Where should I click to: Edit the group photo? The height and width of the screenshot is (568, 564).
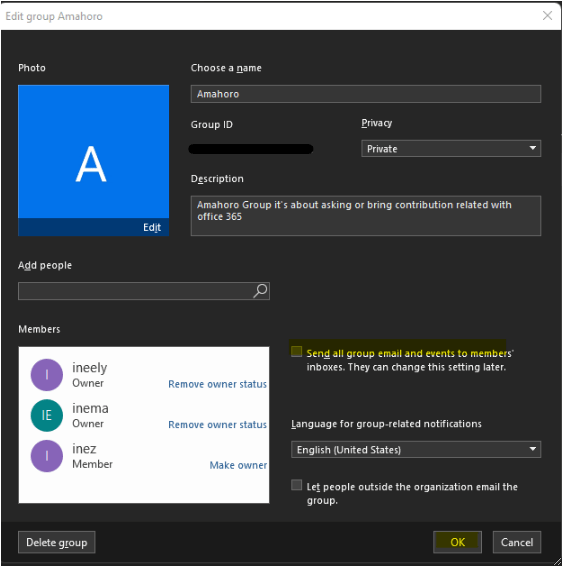click(x=152, y=227)
